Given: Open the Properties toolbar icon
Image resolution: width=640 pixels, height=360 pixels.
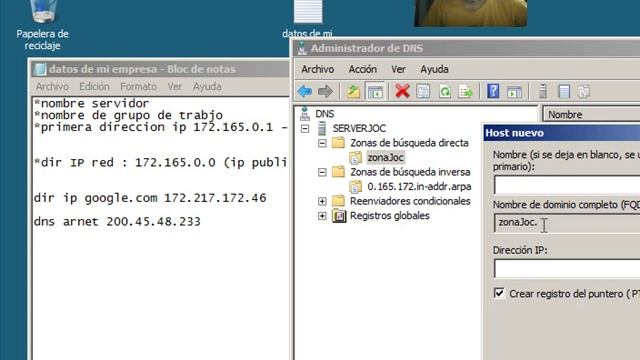Looking at the screenshot, I should pyautogui.click(x=423, y=91).
